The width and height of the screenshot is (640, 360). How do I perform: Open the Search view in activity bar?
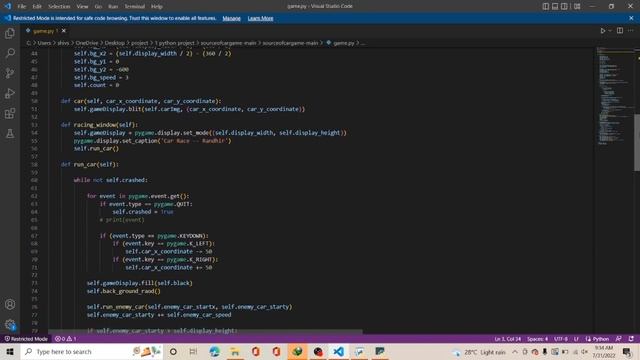[x=10, y=53]
